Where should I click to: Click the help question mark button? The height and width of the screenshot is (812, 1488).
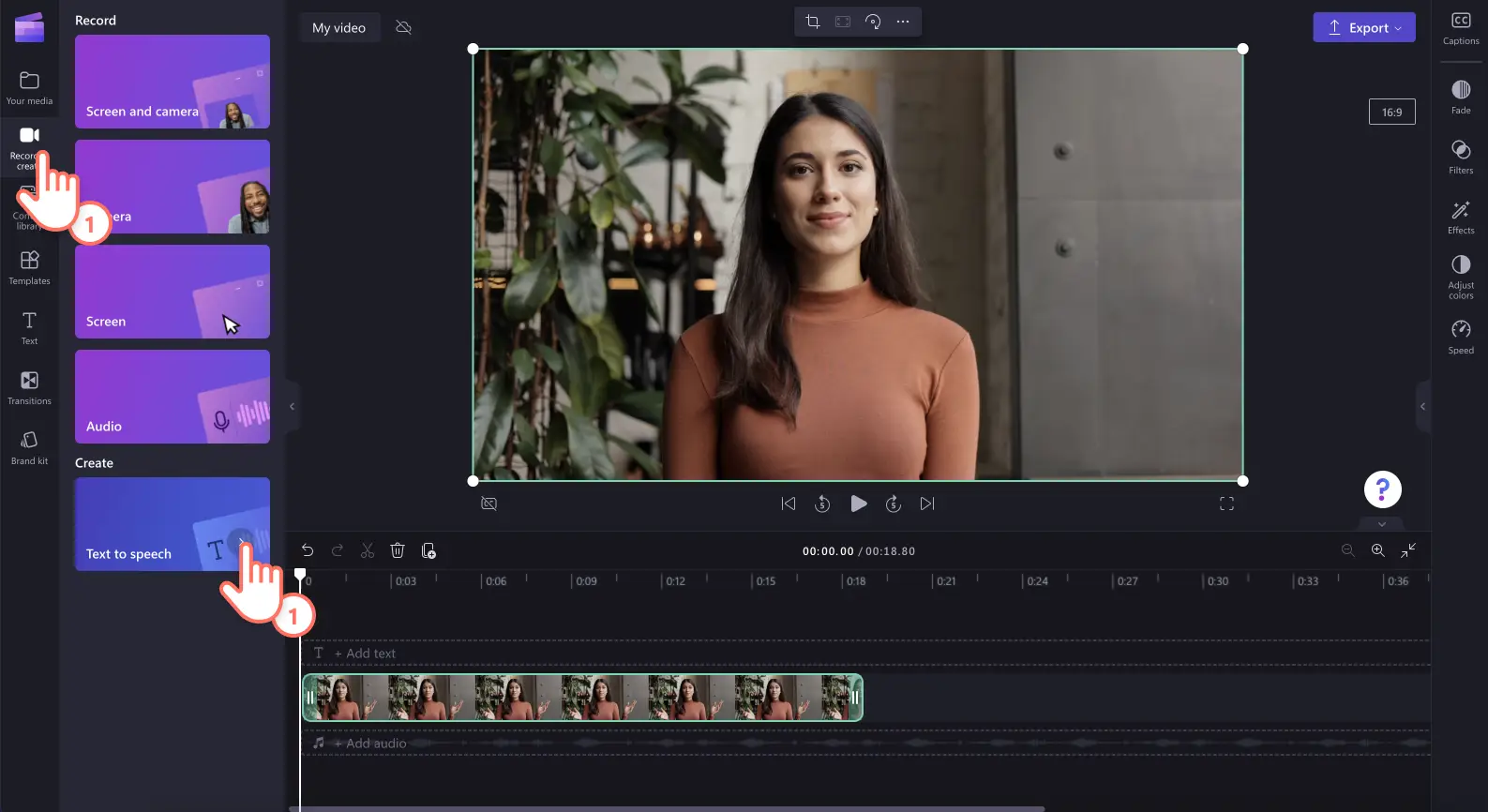(1382, 489)
